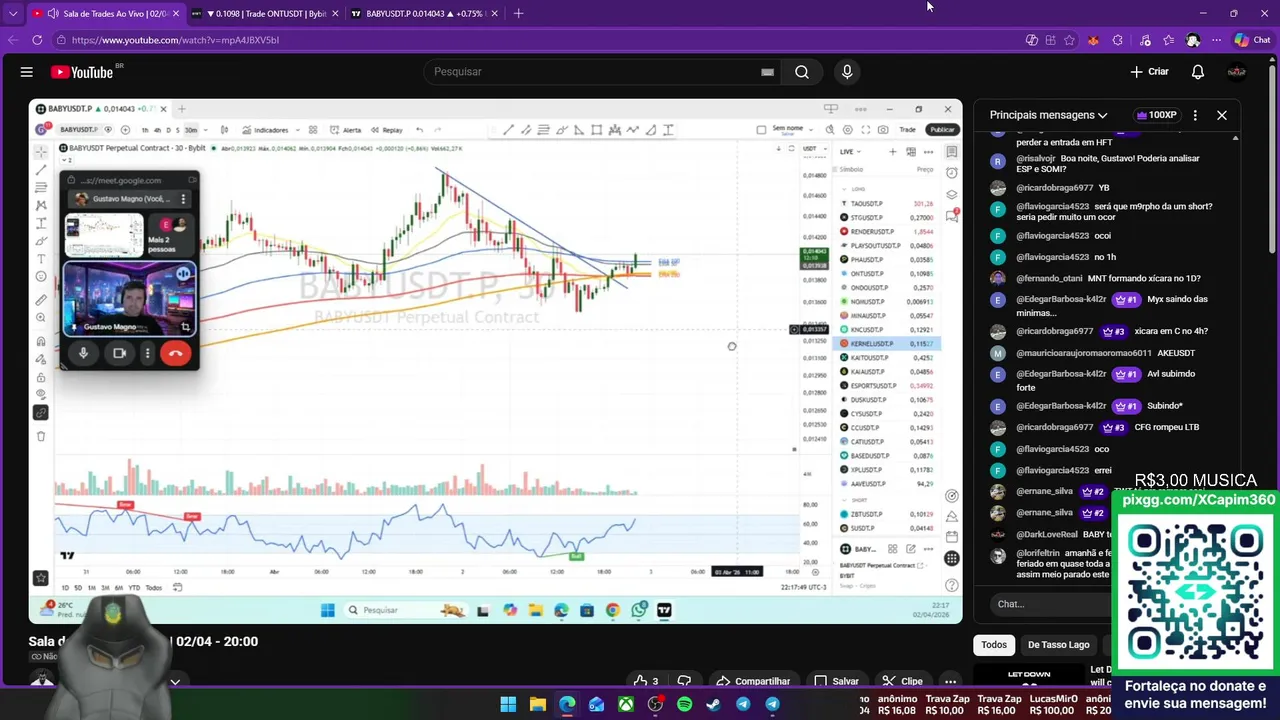
Task: Mute the Sala de Trades tab audio
Action: [x=52, y=14]
